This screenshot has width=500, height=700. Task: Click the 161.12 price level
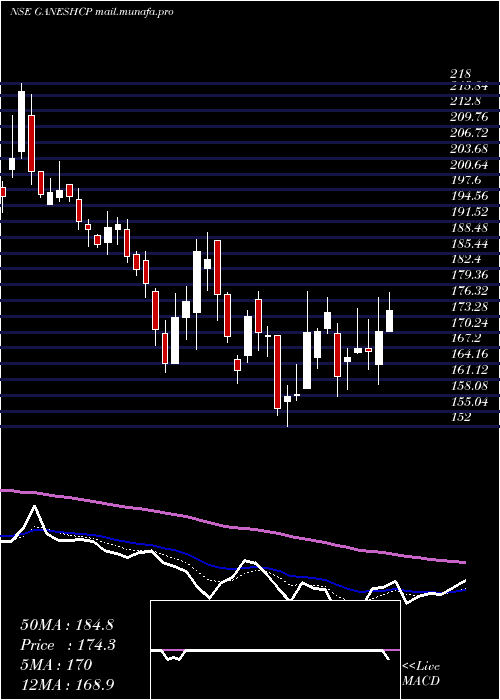pos(469,369)
